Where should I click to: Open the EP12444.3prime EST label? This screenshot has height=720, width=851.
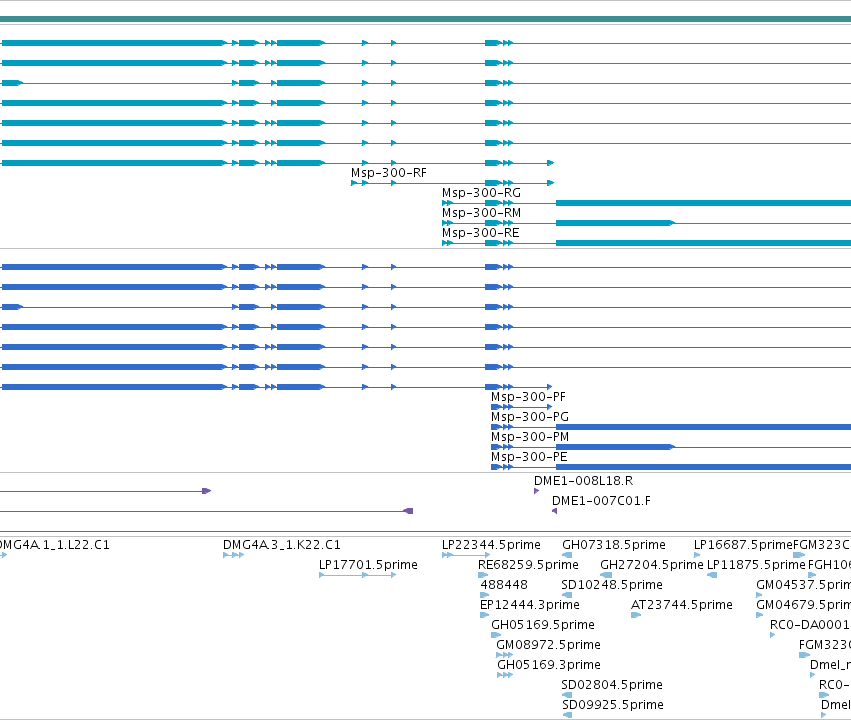coord(530,606)
